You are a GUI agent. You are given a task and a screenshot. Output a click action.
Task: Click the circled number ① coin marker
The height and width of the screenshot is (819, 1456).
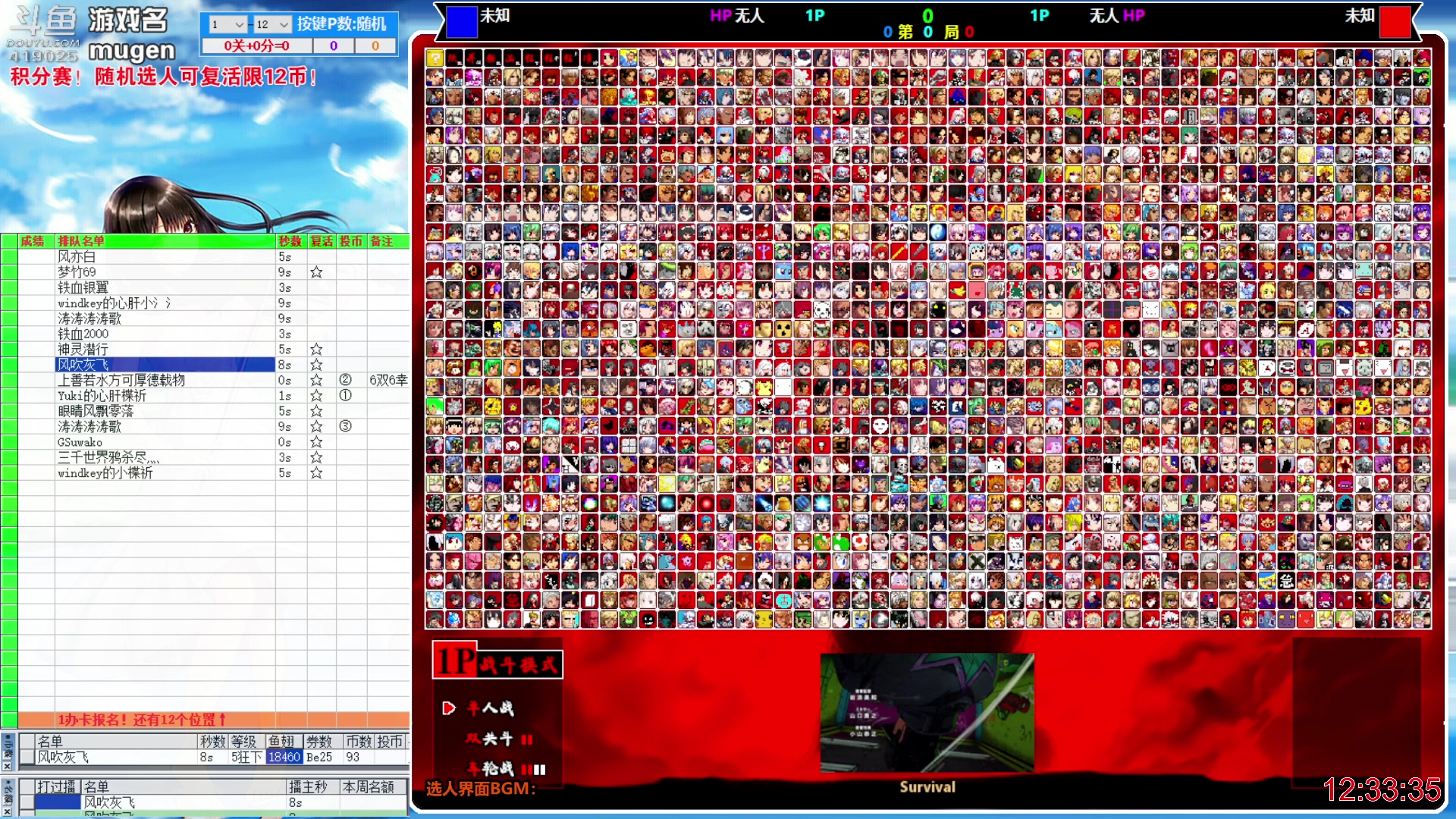coord(345,396)
